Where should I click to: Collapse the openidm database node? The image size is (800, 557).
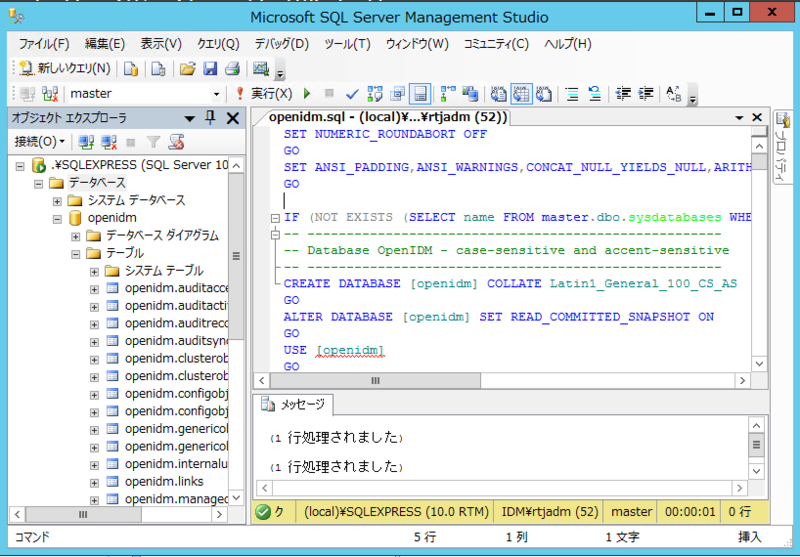57,219
